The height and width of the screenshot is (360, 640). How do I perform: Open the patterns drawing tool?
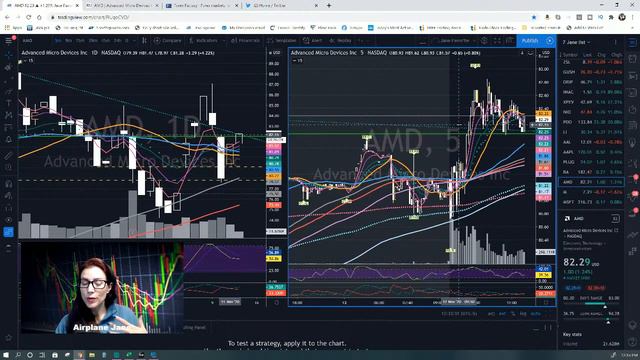point(9,115)
